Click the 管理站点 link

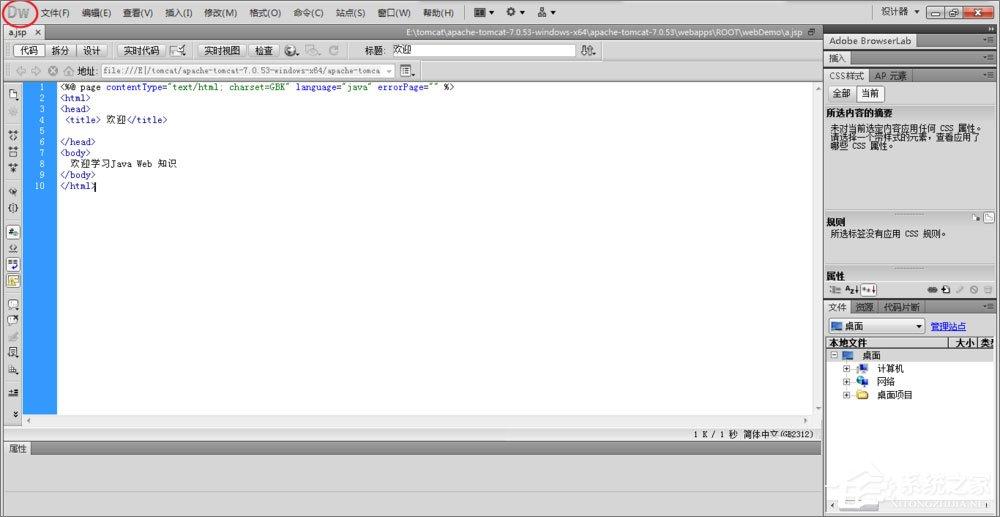coord(948,326)
